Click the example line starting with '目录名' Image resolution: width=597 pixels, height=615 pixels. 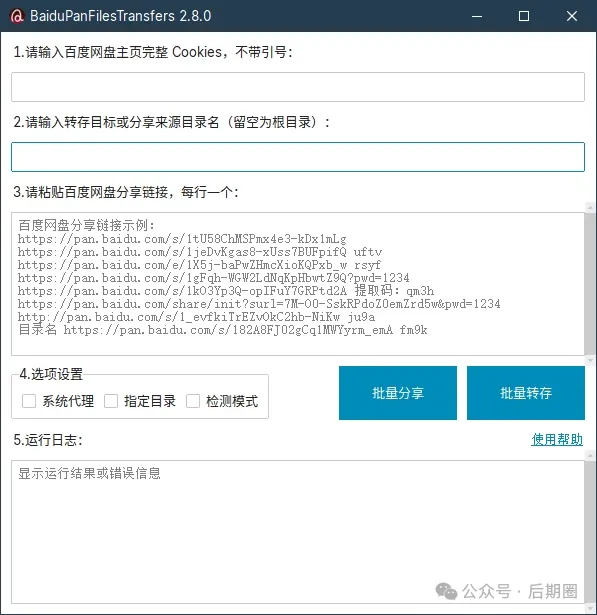(x=223, y=329)
